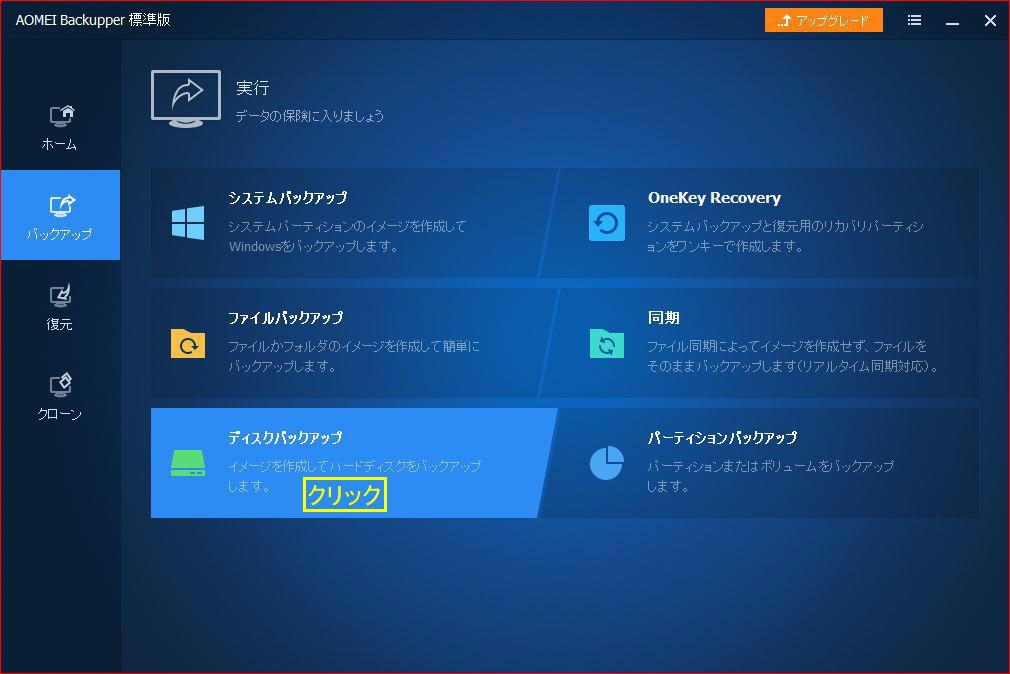This screenshot has height=674, width=1010.
Task: Click the green disk drive backup icon
Action: coord(188,463)
